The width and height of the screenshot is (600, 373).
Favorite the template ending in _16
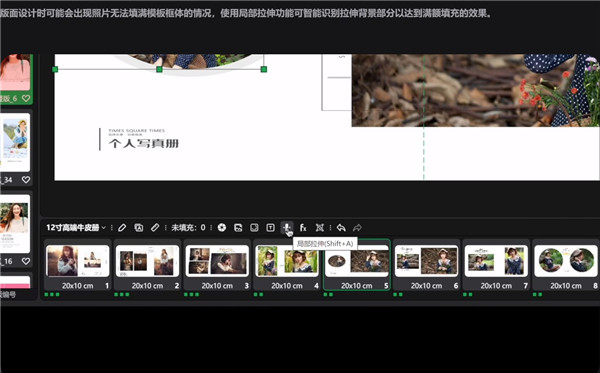tap(26, 261)
